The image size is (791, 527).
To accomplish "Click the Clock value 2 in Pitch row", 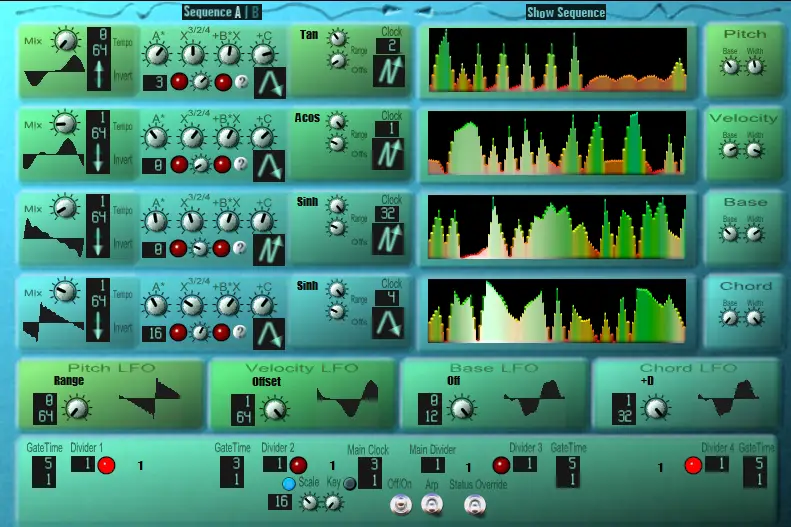I will (x=388, y=45).
